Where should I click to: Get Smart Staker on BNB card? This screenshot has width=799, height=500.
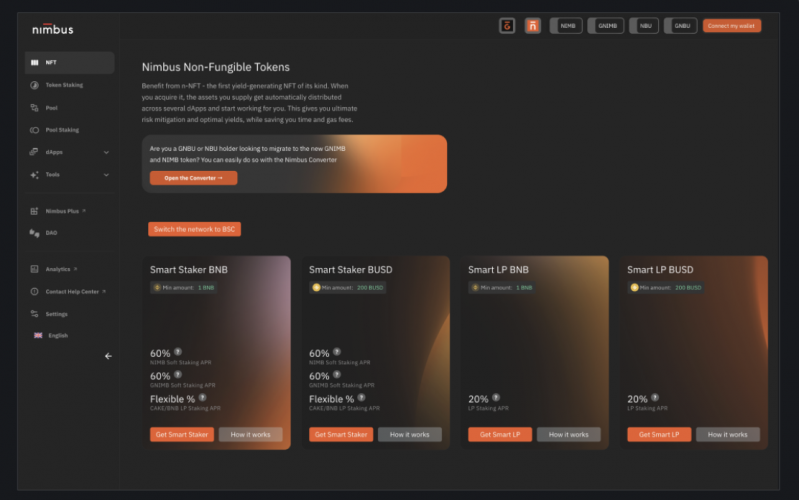click(x=182, y=434)
